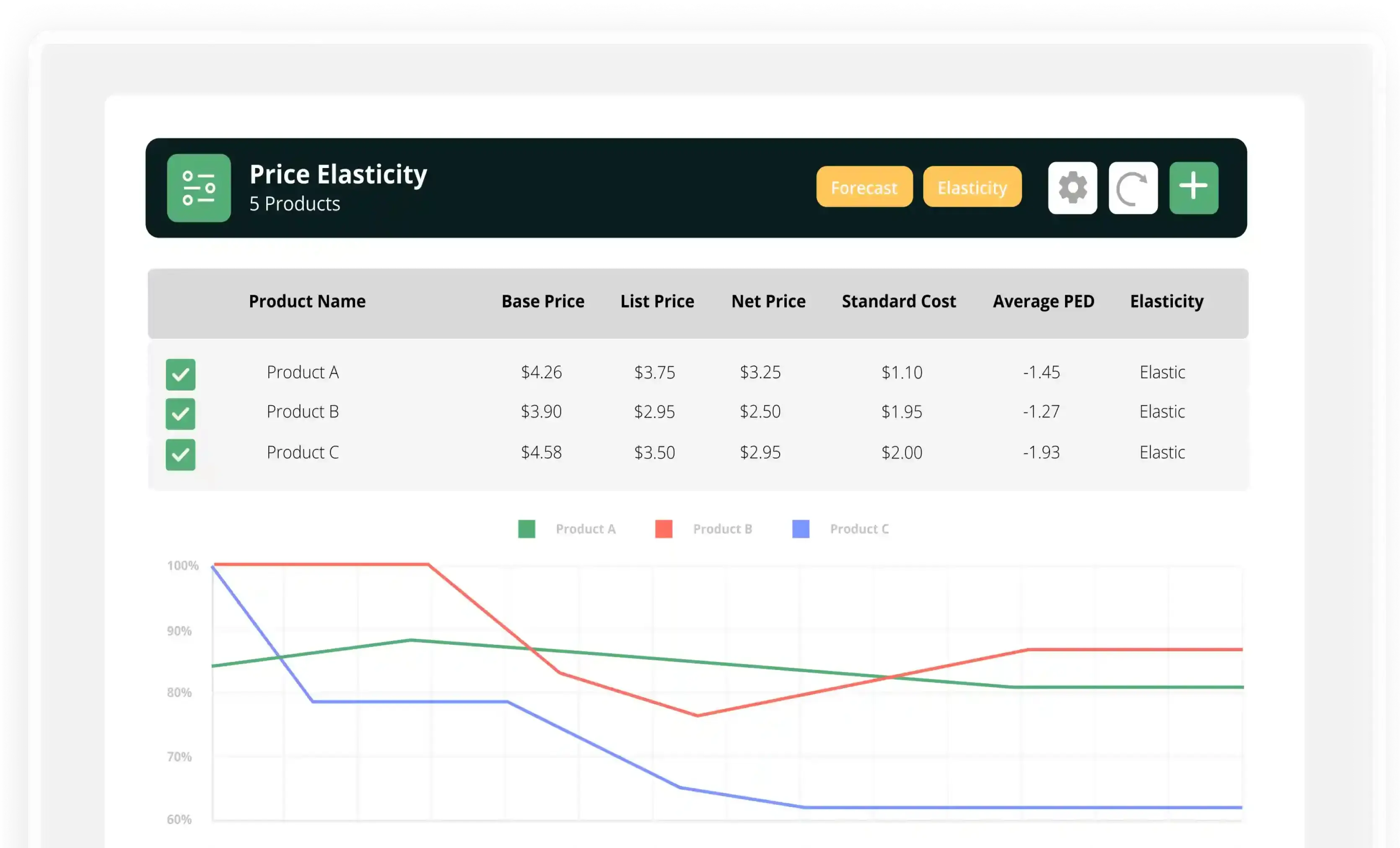
Task: Select the Product C name cell
Action: click(303, 452)
